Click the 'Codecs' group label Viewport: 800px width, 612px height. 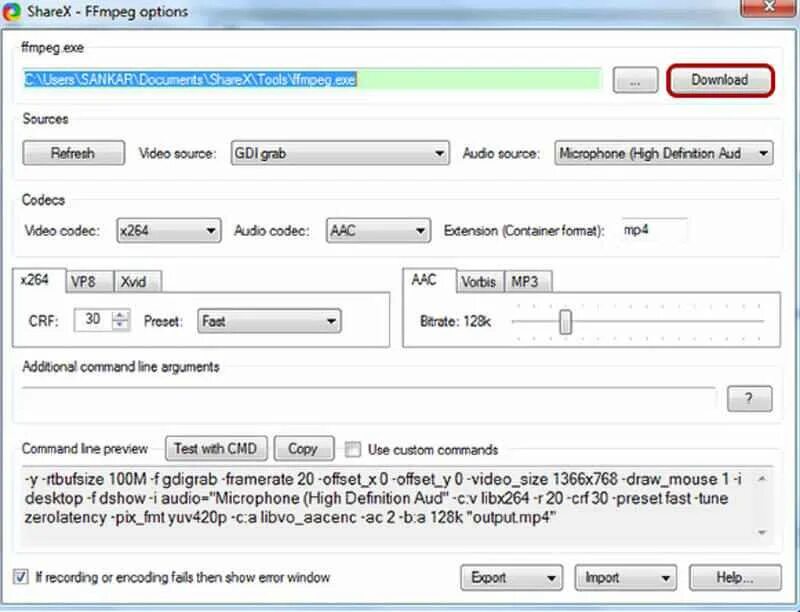[x=43, y=200]
